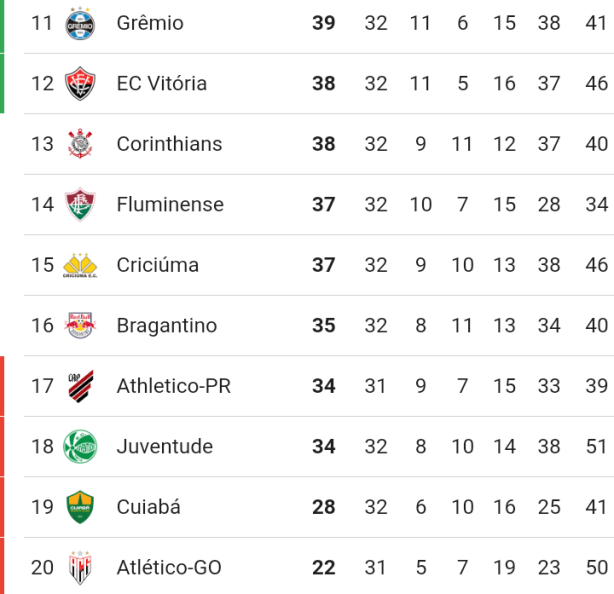Viewport: 614px width, 594px height.
Task: Click the Corinthians club crest
Action: click(80, 144)
